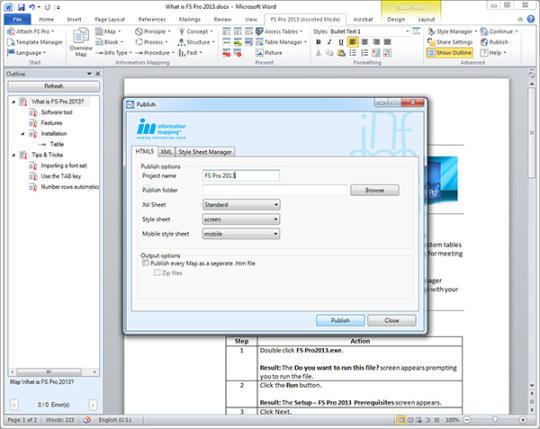Image resolution: width=540 pixels, height=429 pixels.
Task: Open the Acrobat ribbon tab
Action: 363,19
